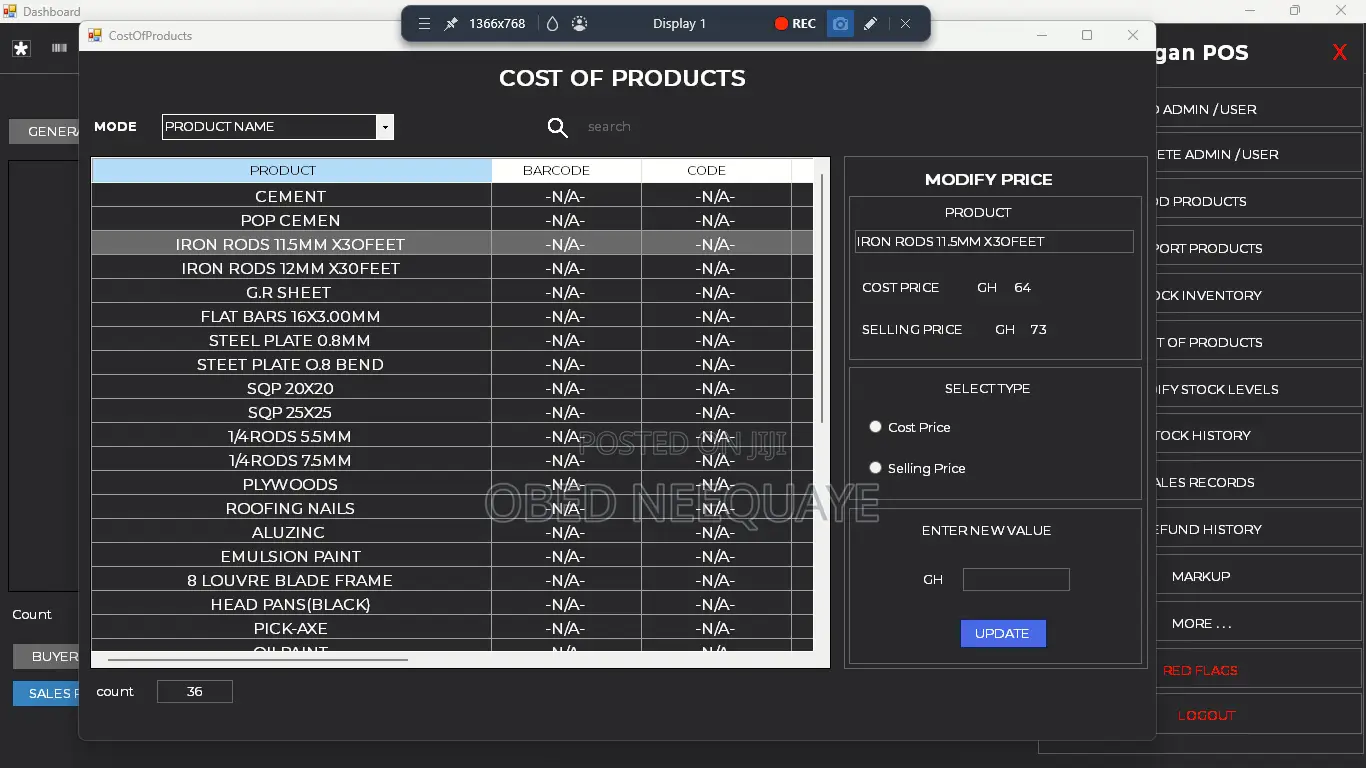Select the Cost Price radio button
Viewport: 1366px width, 768px height.
coord(876,427)
